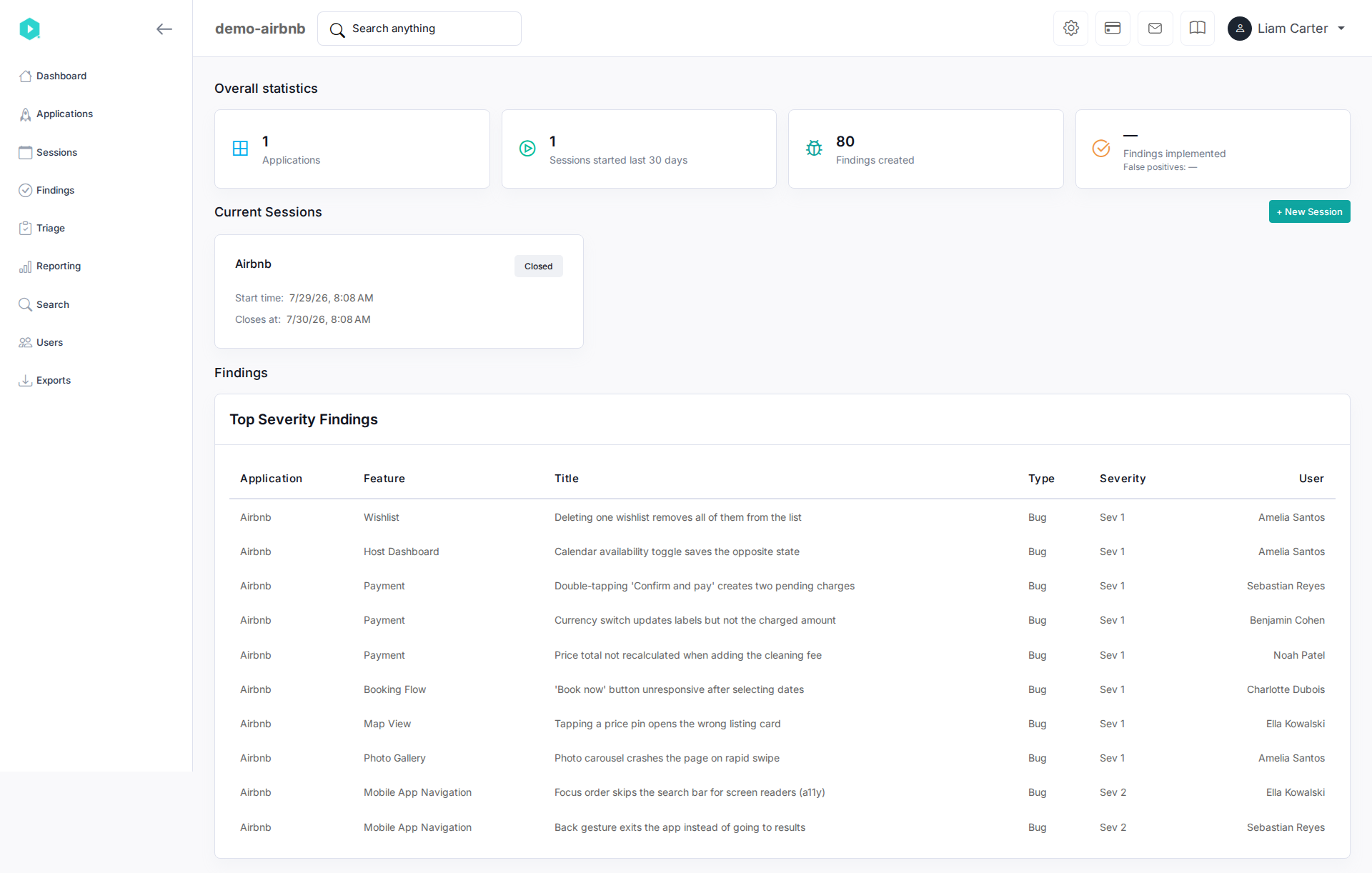This screenshot has height=873, width=1372.
Task: Open 'Tapping a price pin' finding
Action: 782,724
